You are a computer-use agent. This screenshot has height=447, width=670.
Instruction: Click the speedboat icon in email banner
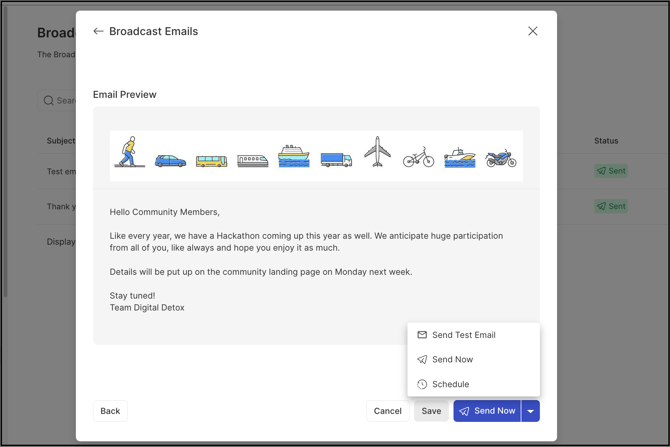[460, 157]
